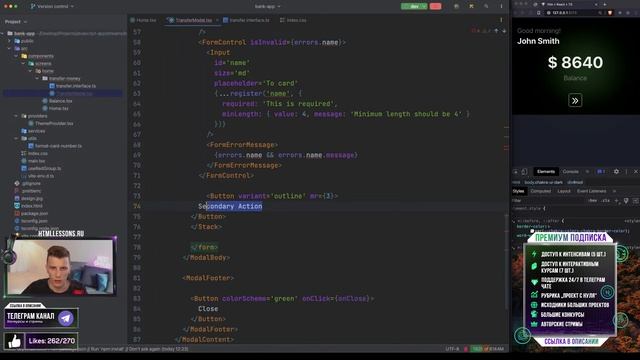Collapse the providers folder
This screenshot has width=640, height=360.
coord(16,116)
